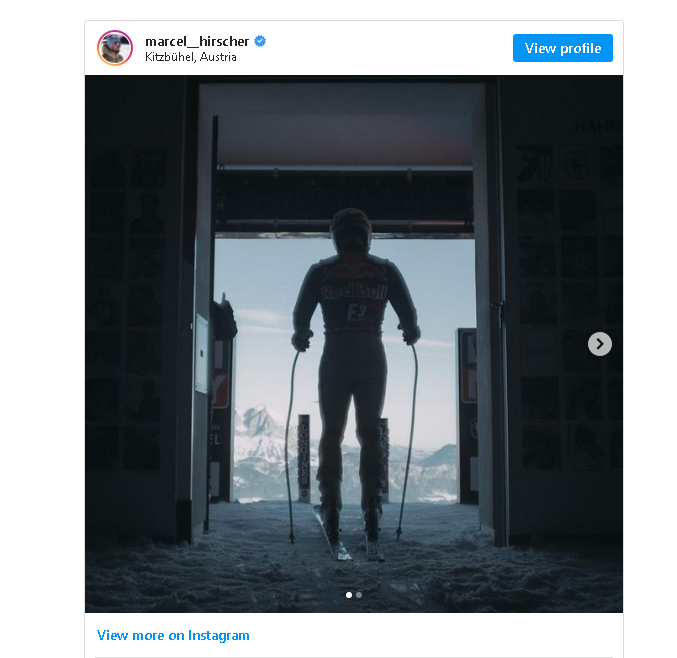
Task: Select the first carousel dot indicator
Action: click(x=349, y=595)
